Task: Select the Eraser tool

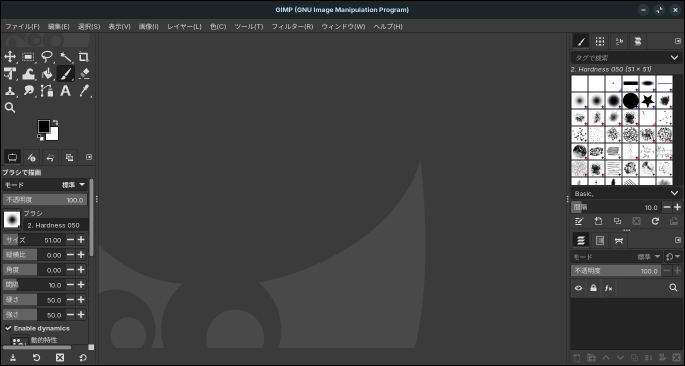Action: pyautogui.click(x=84, y=74)
